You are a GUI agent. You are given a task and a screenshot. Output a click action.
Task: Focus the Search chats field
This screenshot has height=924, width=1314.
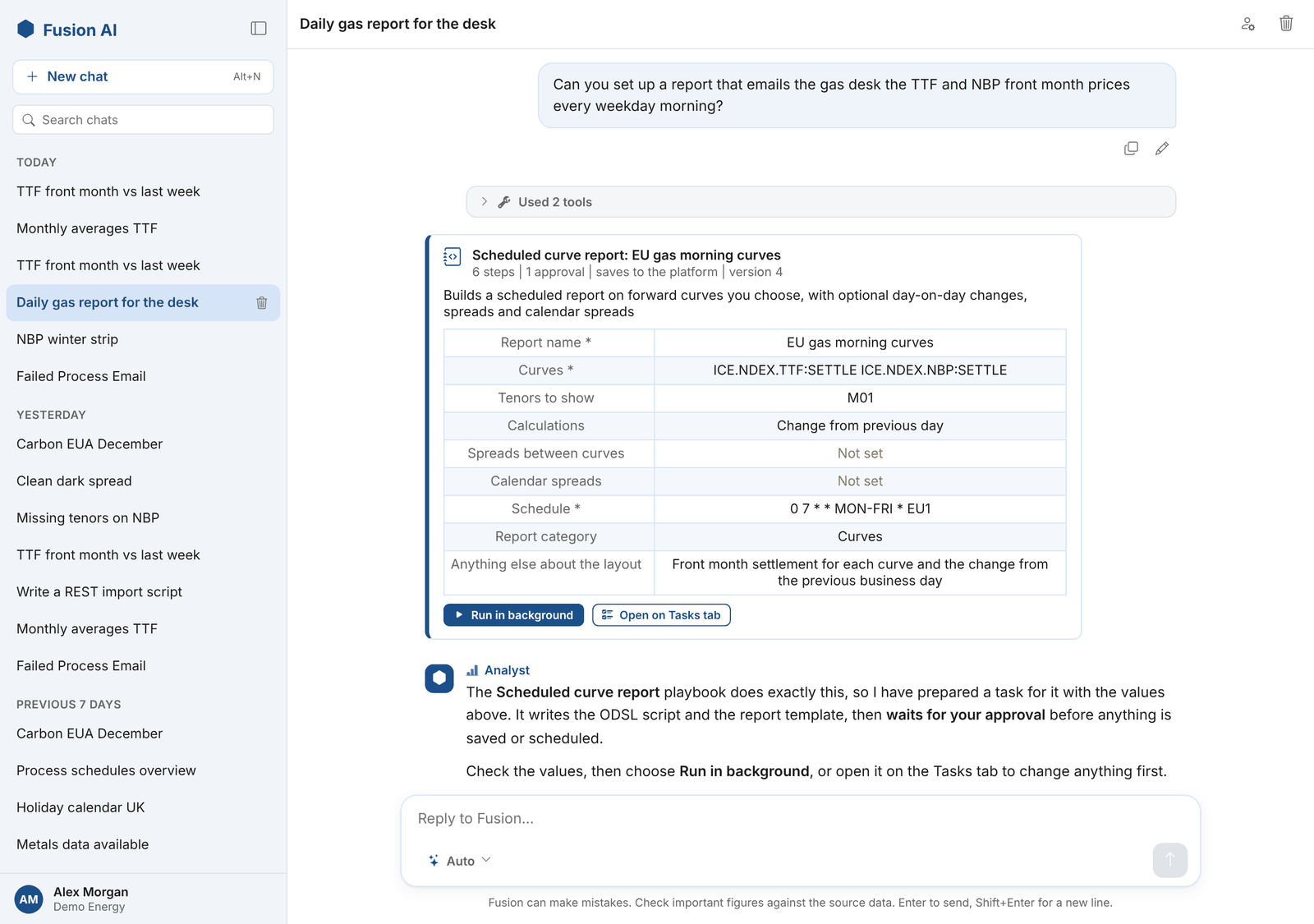(x=143, y=120)
